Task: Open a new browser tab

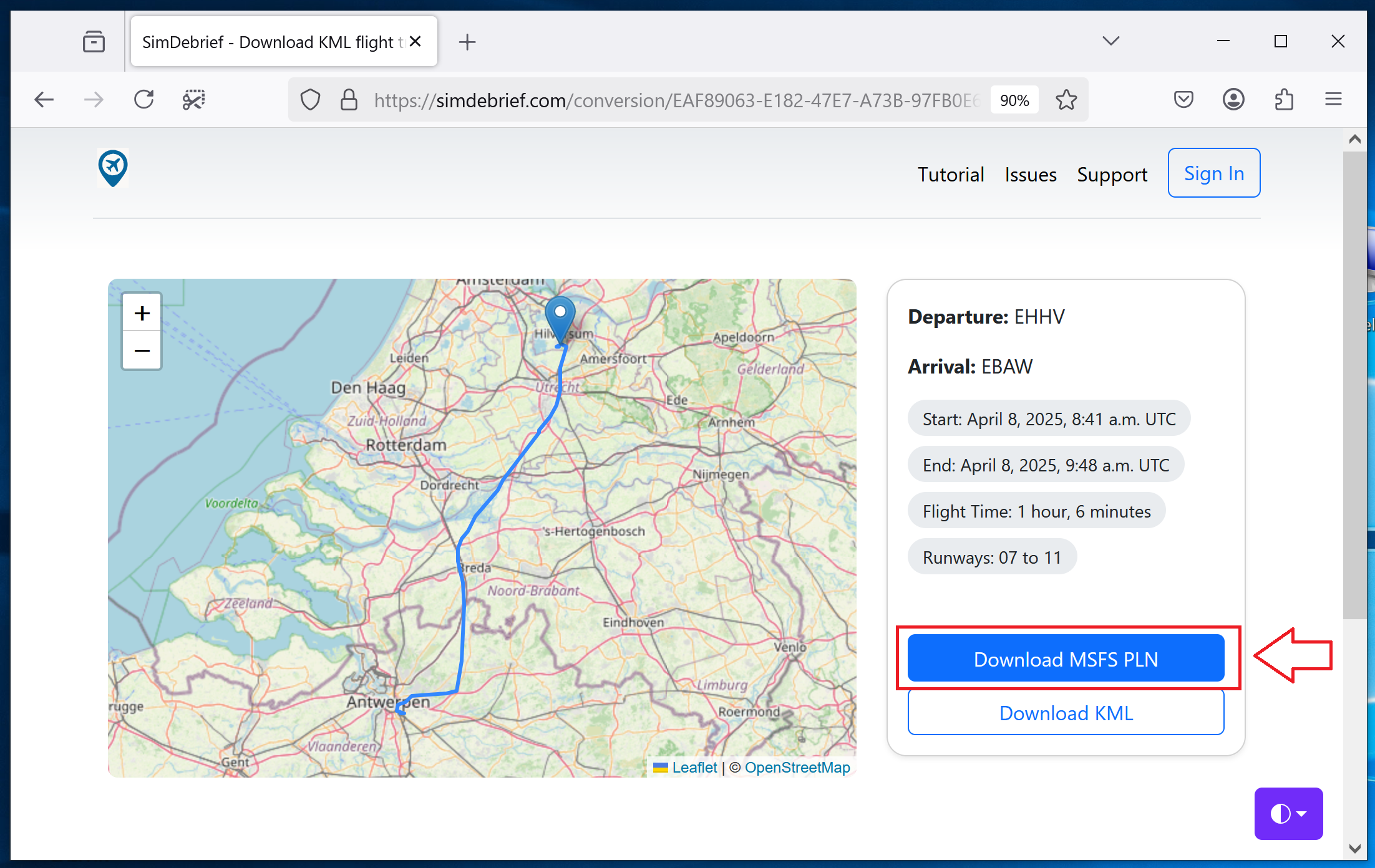Action: point(467,42)
